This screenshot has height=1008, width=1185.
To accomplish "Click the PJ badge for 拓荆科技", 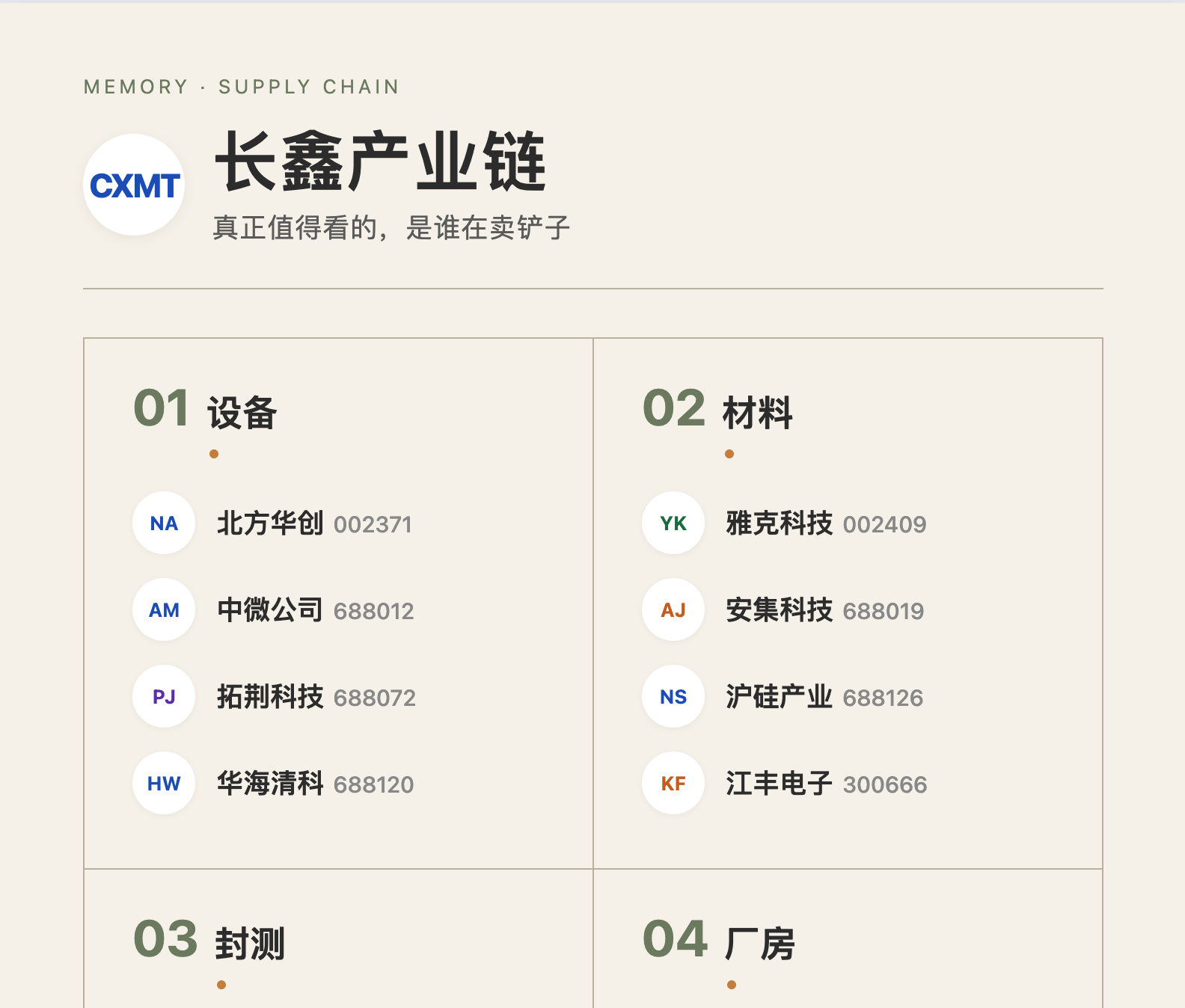I will [164, 696].
